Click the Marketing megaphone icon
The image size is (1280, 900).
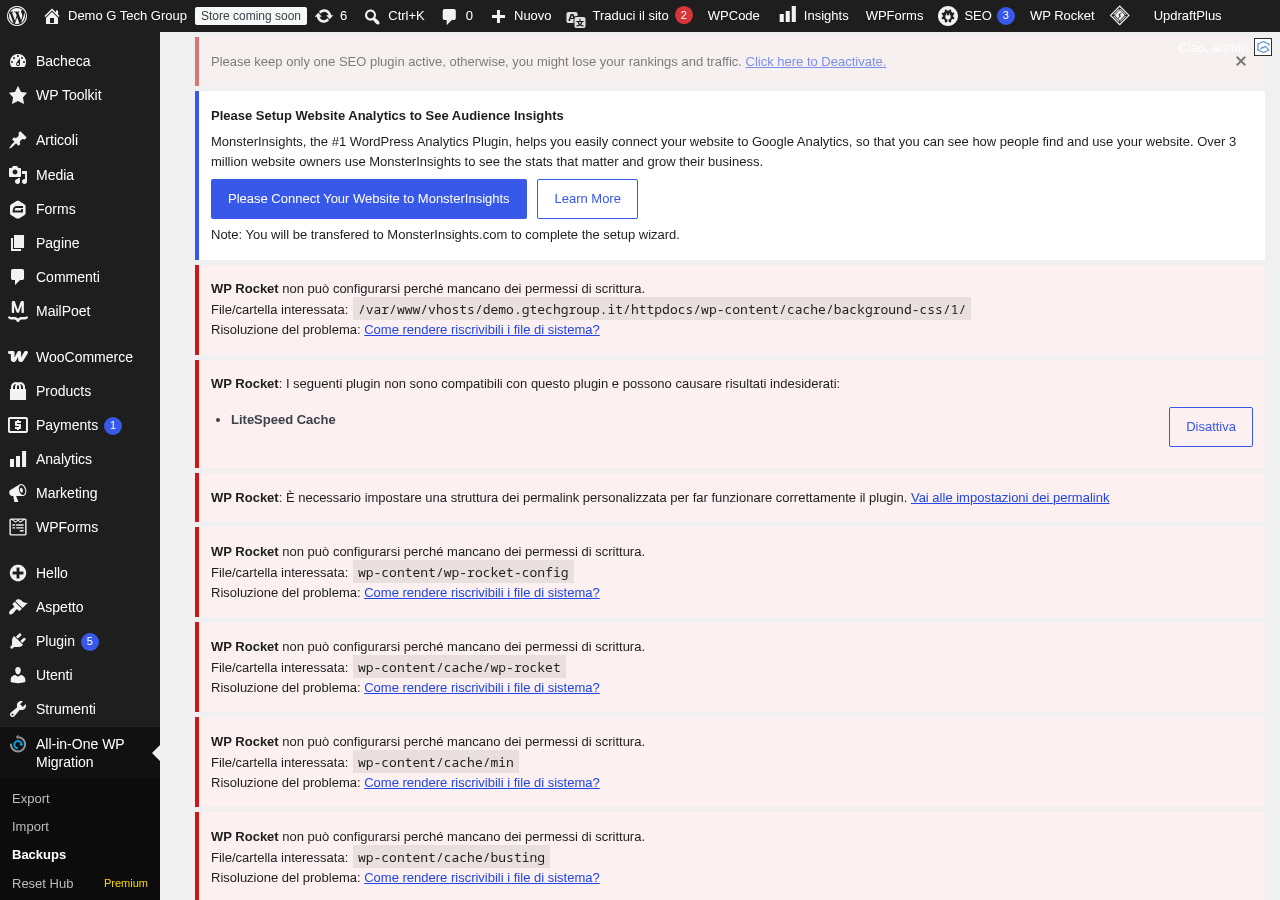[18, 493]
